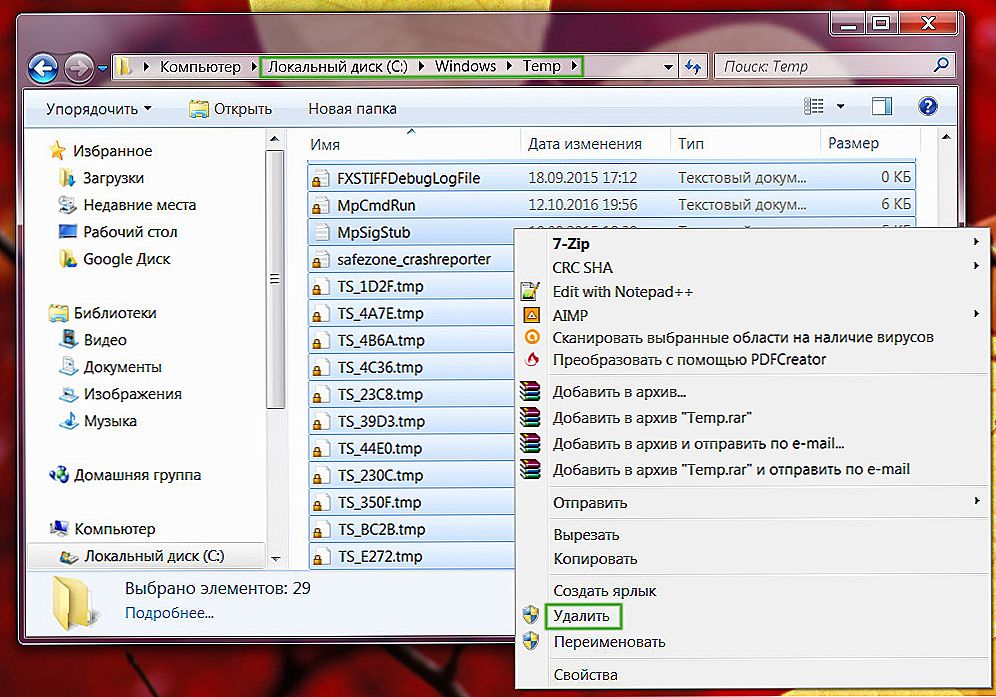This screenshot has width=996, height=697.
Task: Choose Добавить в архив "Temp.rar"
Action: point(753,417)
